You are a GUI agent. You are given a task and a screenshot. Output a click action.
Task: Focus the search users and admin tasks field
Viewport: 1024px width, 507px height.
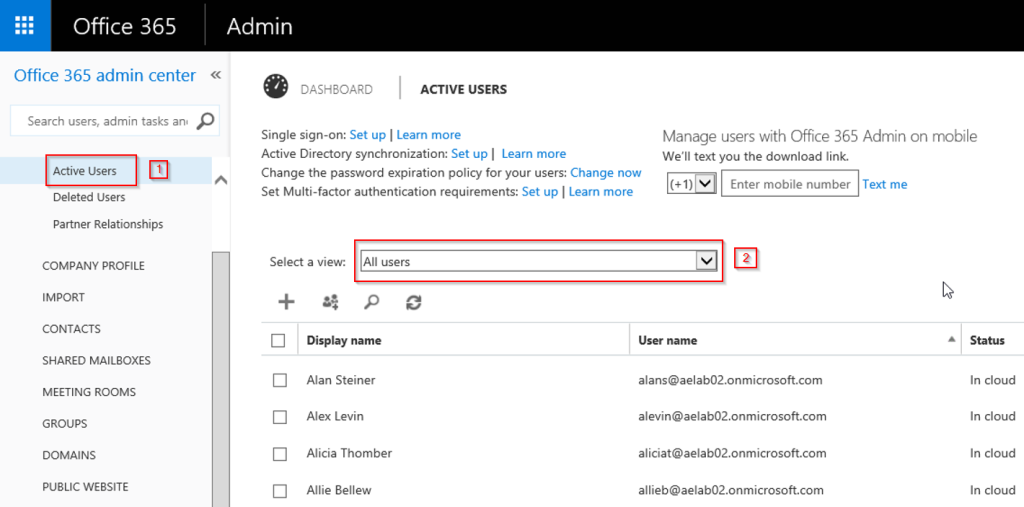[107, 121]
